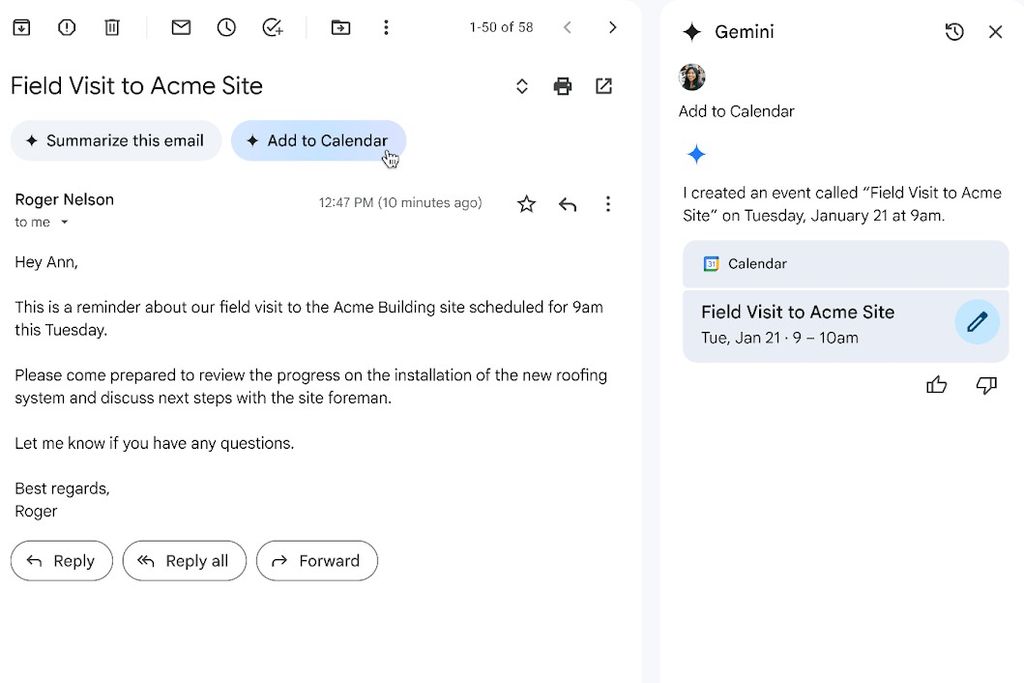Archive the email
Image resolution: width=1024 pixels, height=683 pixels.
21,27
